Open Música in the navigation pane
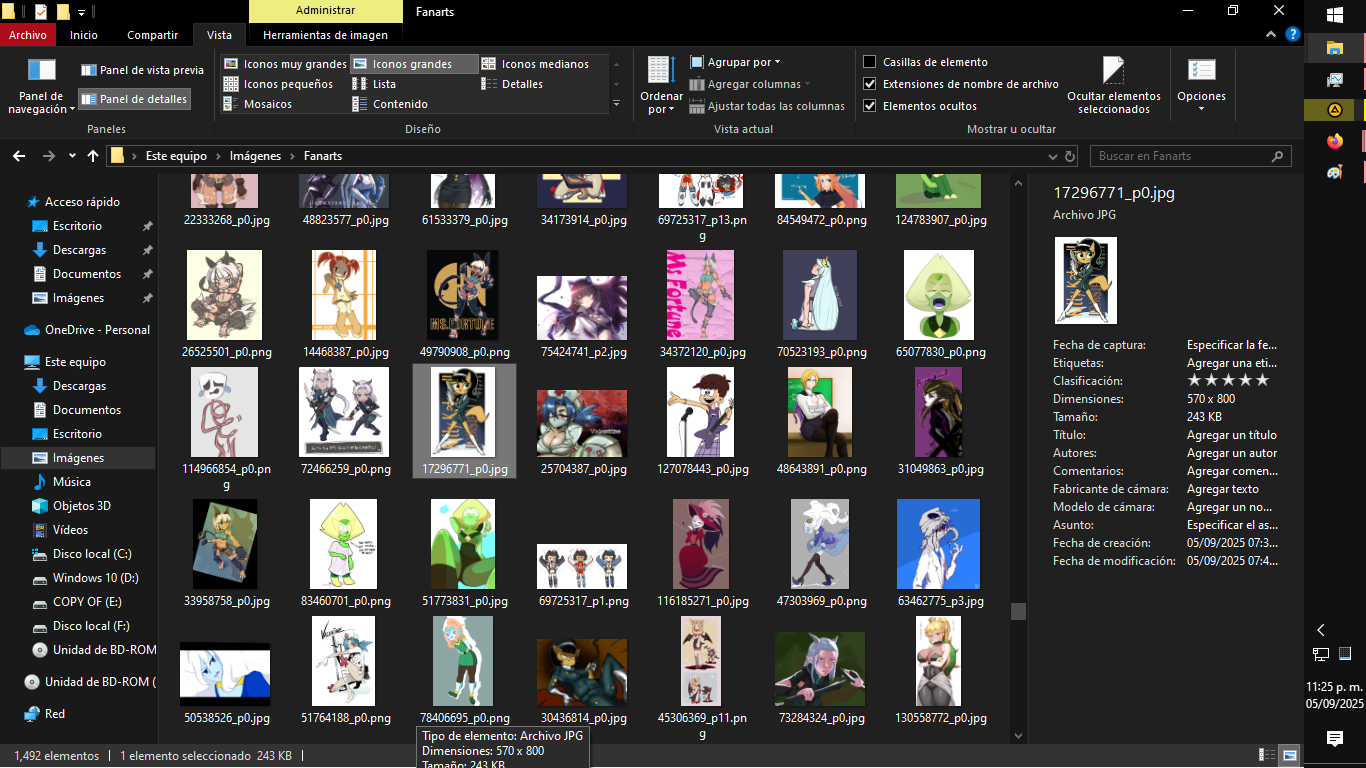The height and width of the screenshot is (768, 1366). 72,482
